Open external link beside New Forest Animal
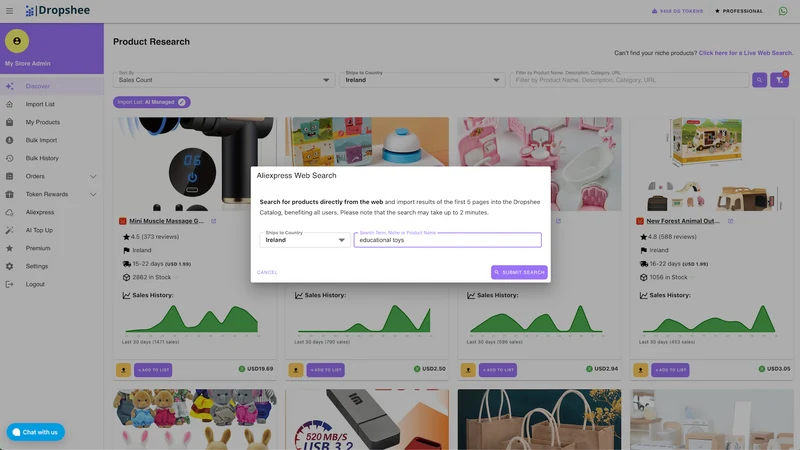This screenshot has width=800, height=450. (x=731, y=221)
